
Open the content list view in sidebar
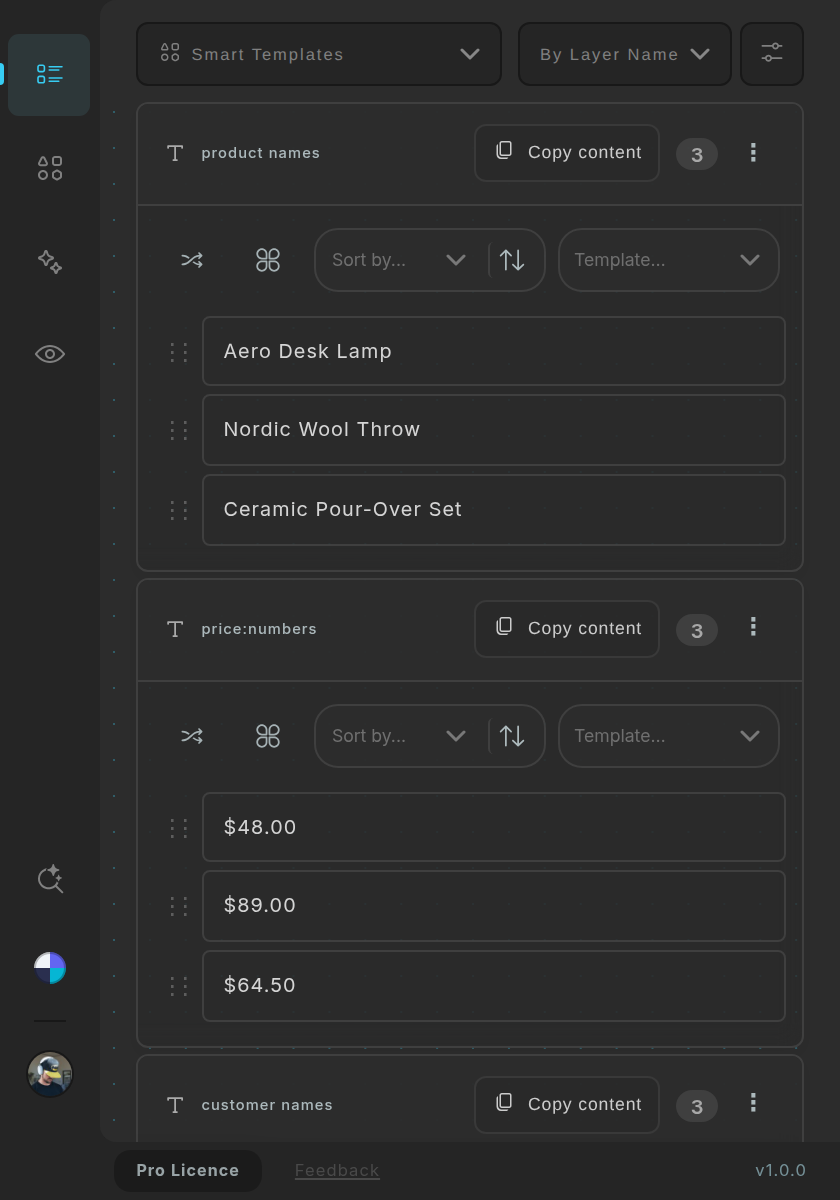[x=49, y=75]
